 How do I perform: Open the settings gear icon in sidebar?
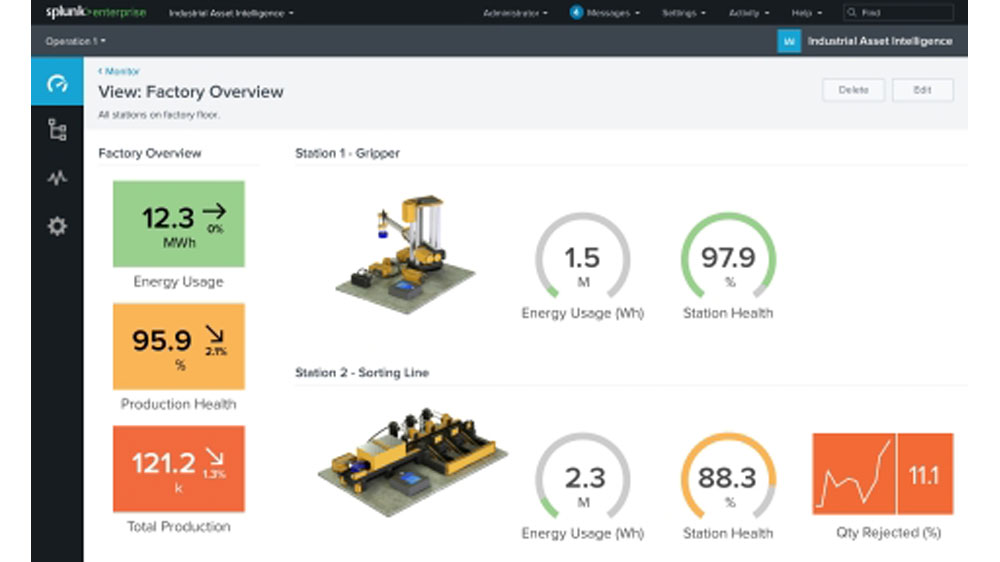(x=57, y=226)
